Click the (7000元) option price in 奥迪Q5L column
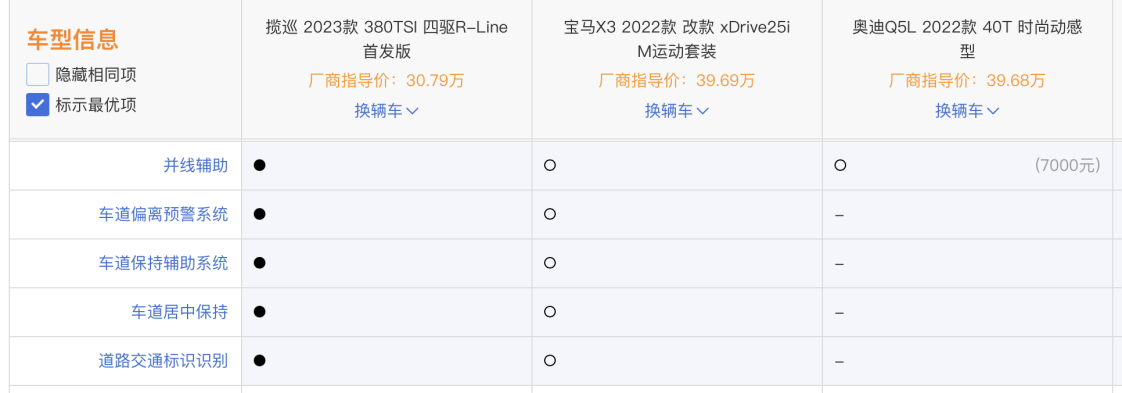This screenshot has width=1122, height=393. coord(1068,166)
